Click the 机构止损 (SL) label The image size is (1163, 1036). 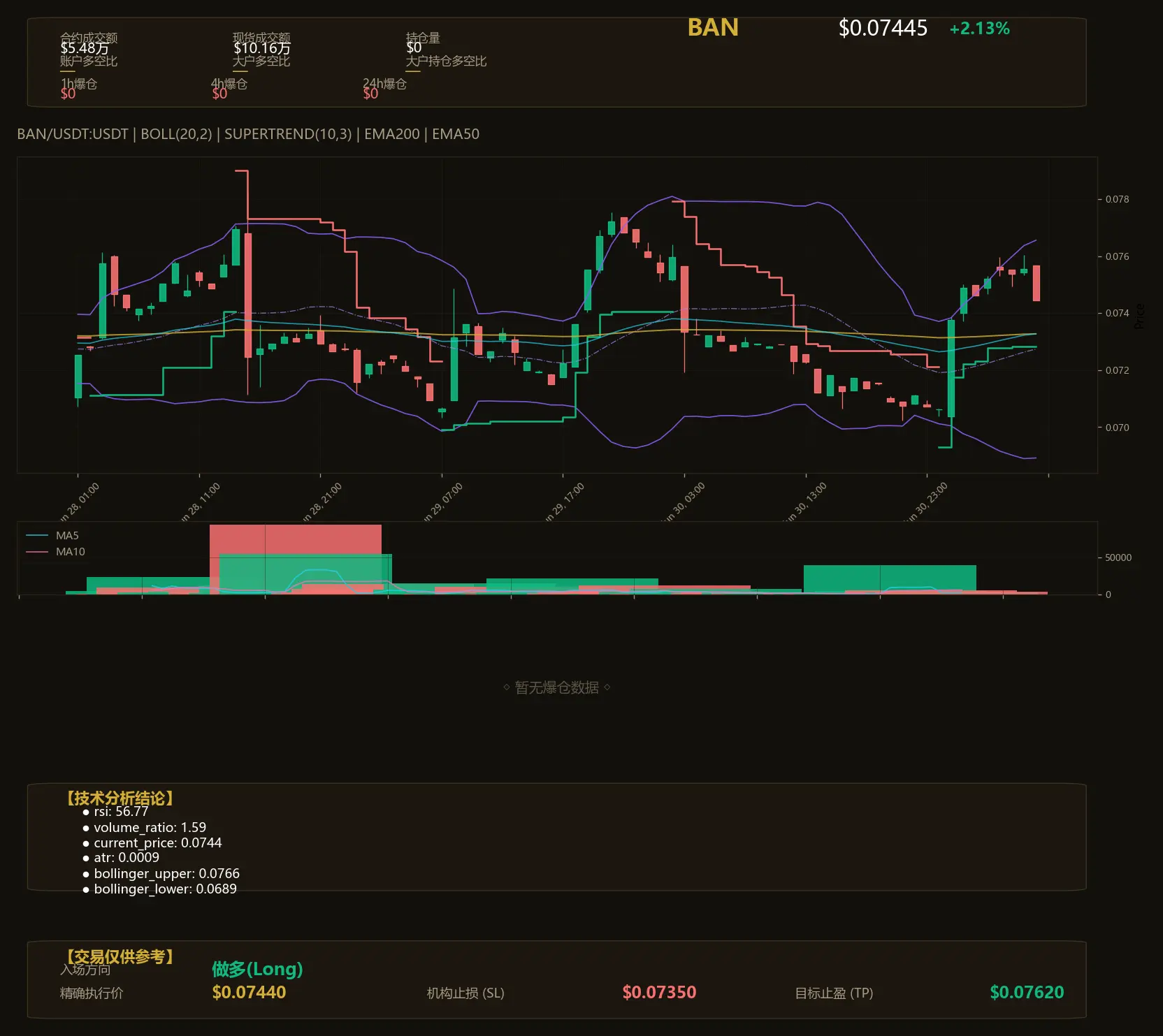[x=465, y=993]
